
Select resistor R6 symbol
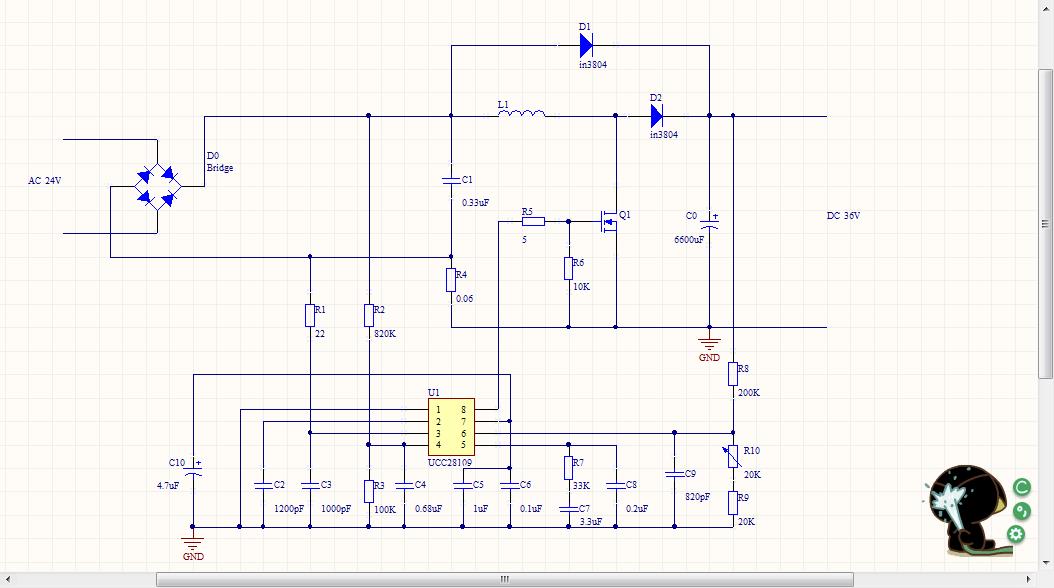569,268
